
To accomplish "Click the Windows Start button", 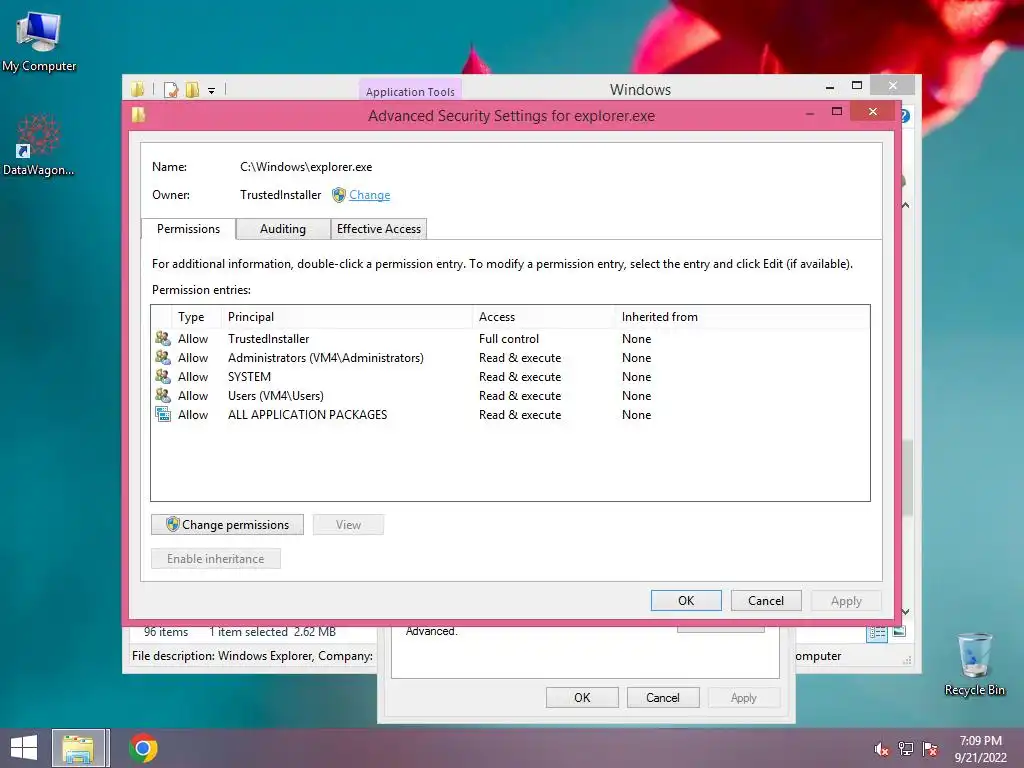I will pyautogui.click(x=24, y=748).
